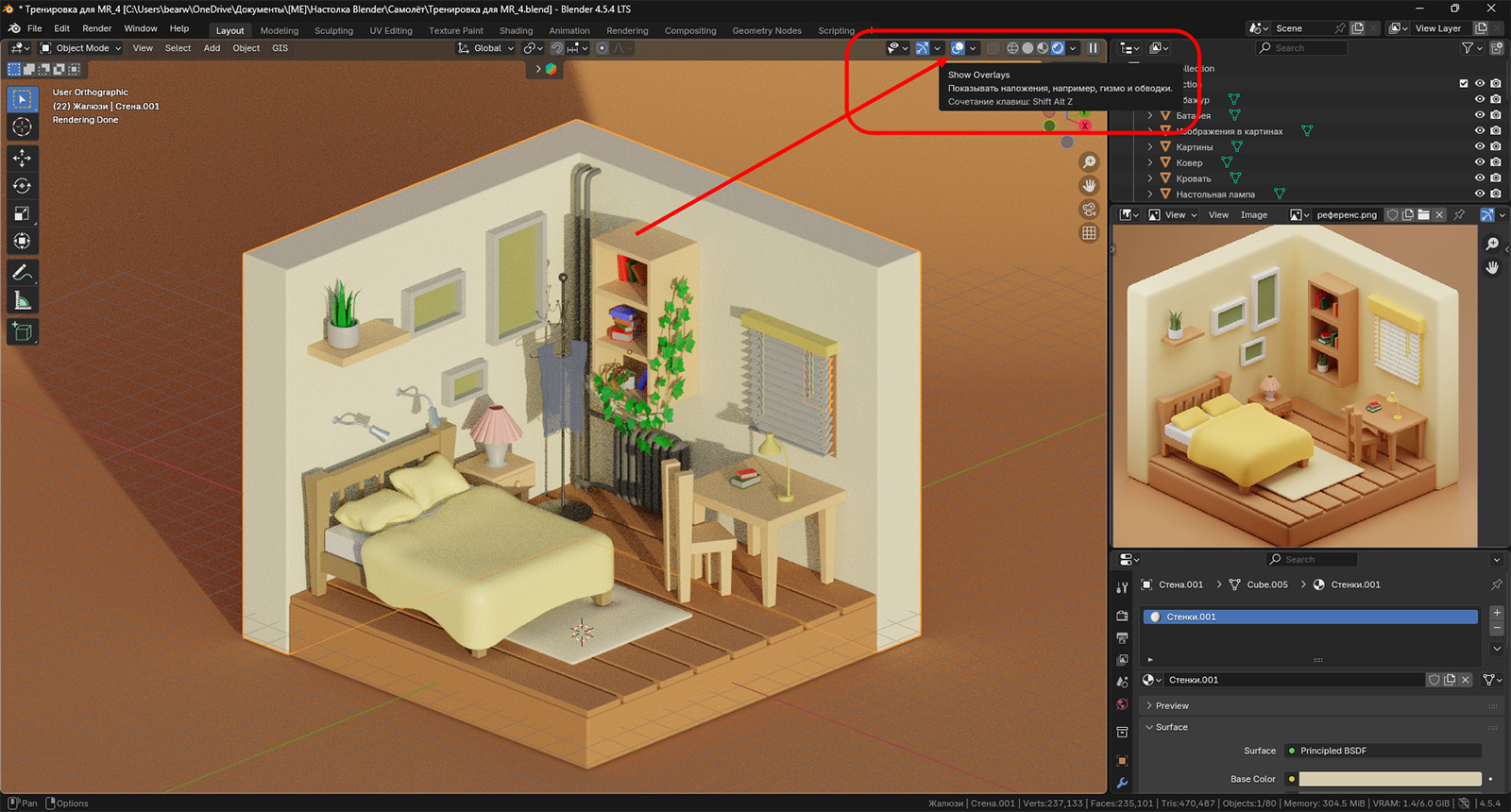Click the Base Color swatch

pos(1390,779)
